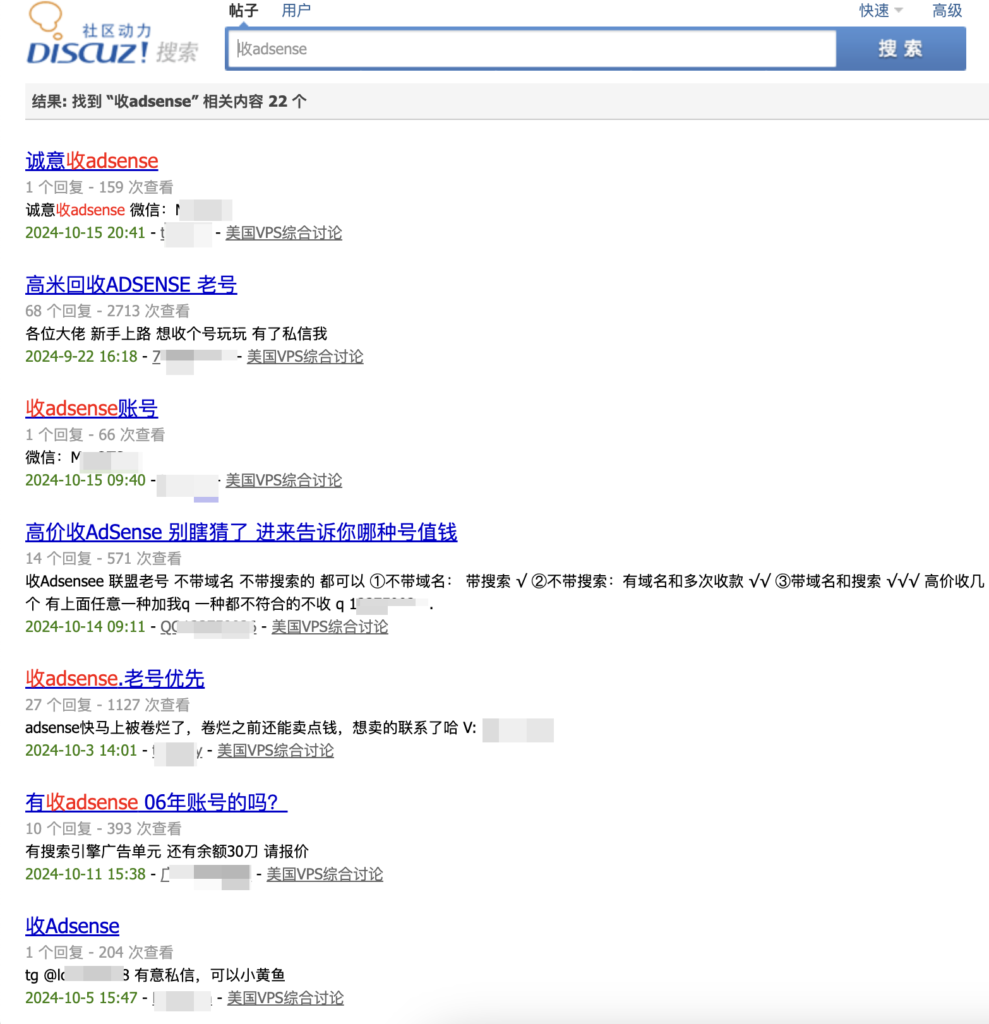Open author link beside 2024-10-3 14:01

(177, 751)
